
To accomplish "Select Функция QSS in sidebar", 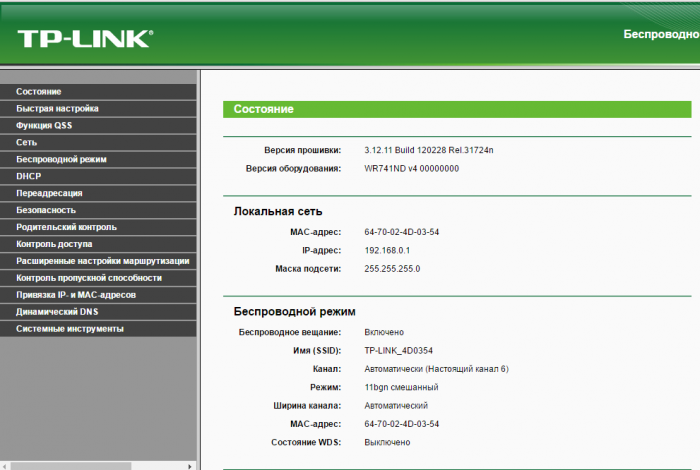I will (x=44, y=125).
